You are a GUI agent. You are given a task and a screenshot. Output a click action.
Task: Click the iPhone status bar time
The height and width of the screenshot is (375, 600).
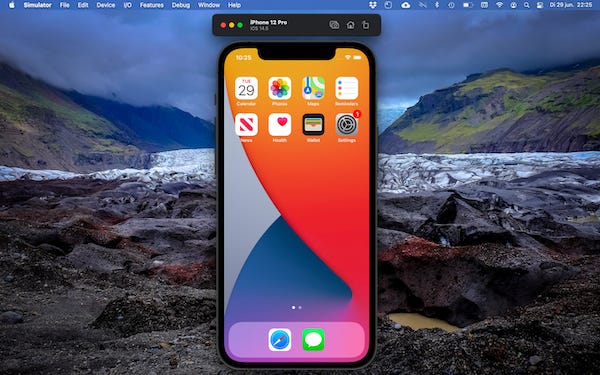(243, 58)
